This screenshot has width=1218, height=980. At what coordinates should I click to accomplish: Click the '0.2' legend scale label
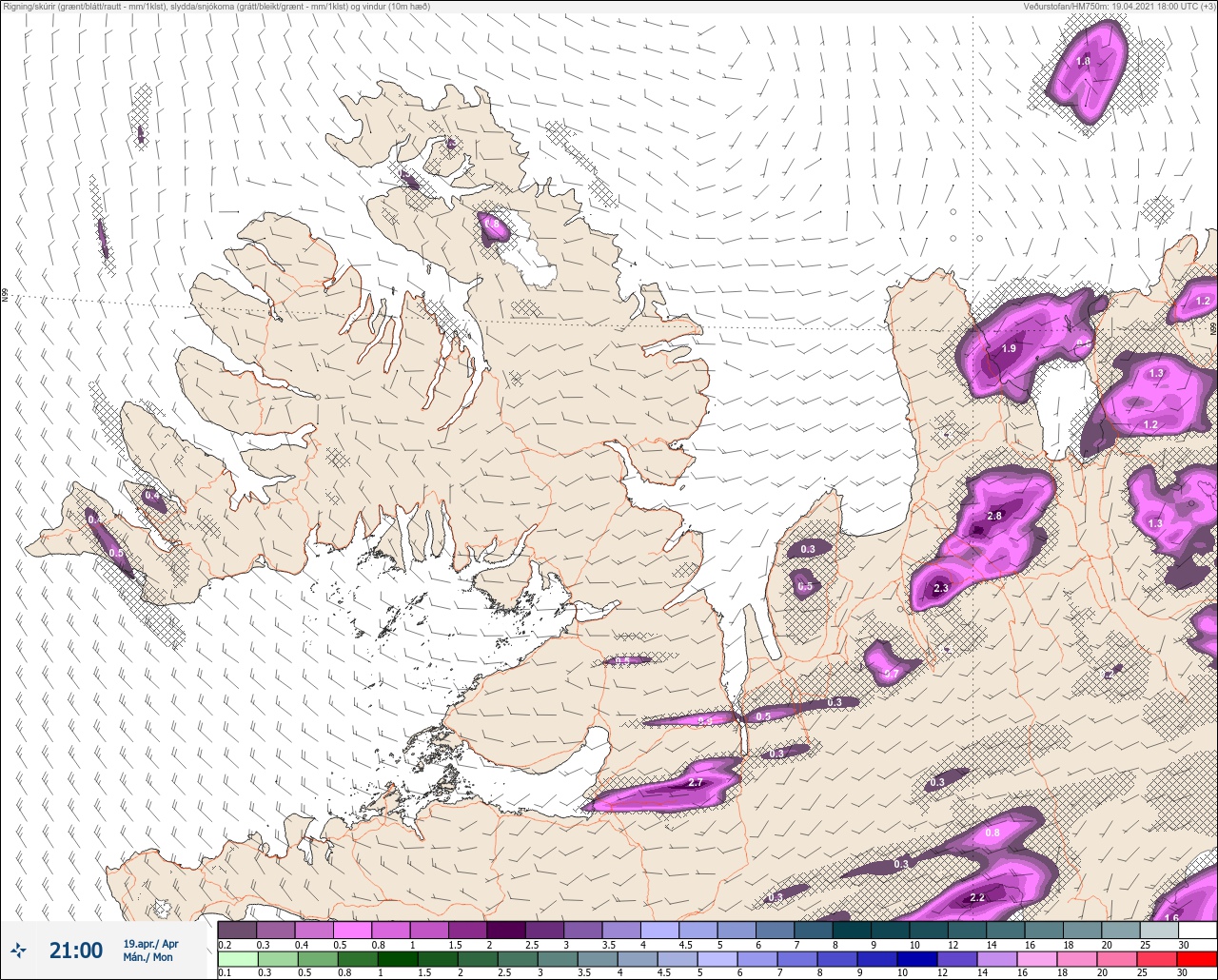pyautogui.click(x=225, y=944)
